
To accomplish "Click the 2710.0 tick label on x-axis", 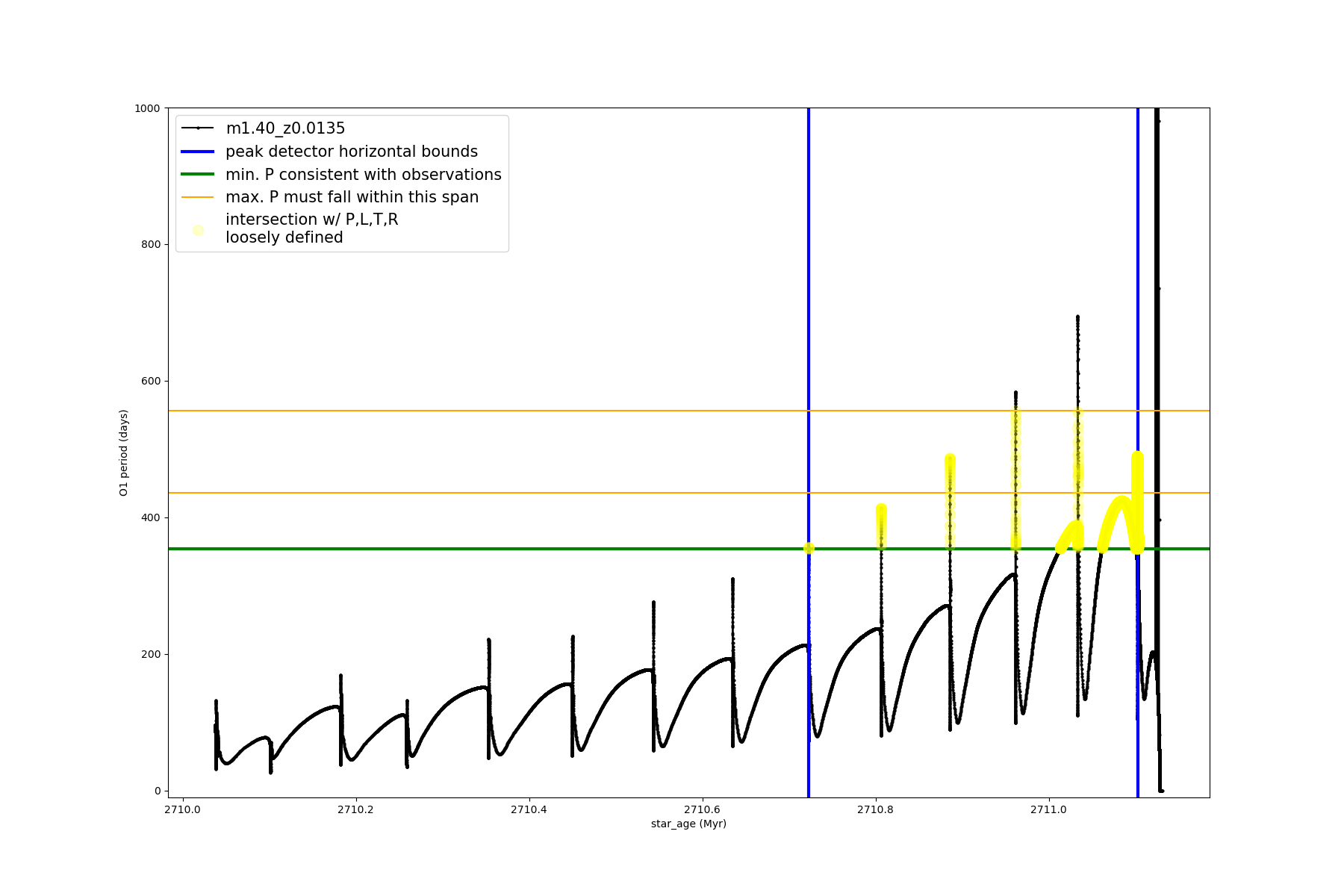I will pyautogui.click(x=183, y=809).
